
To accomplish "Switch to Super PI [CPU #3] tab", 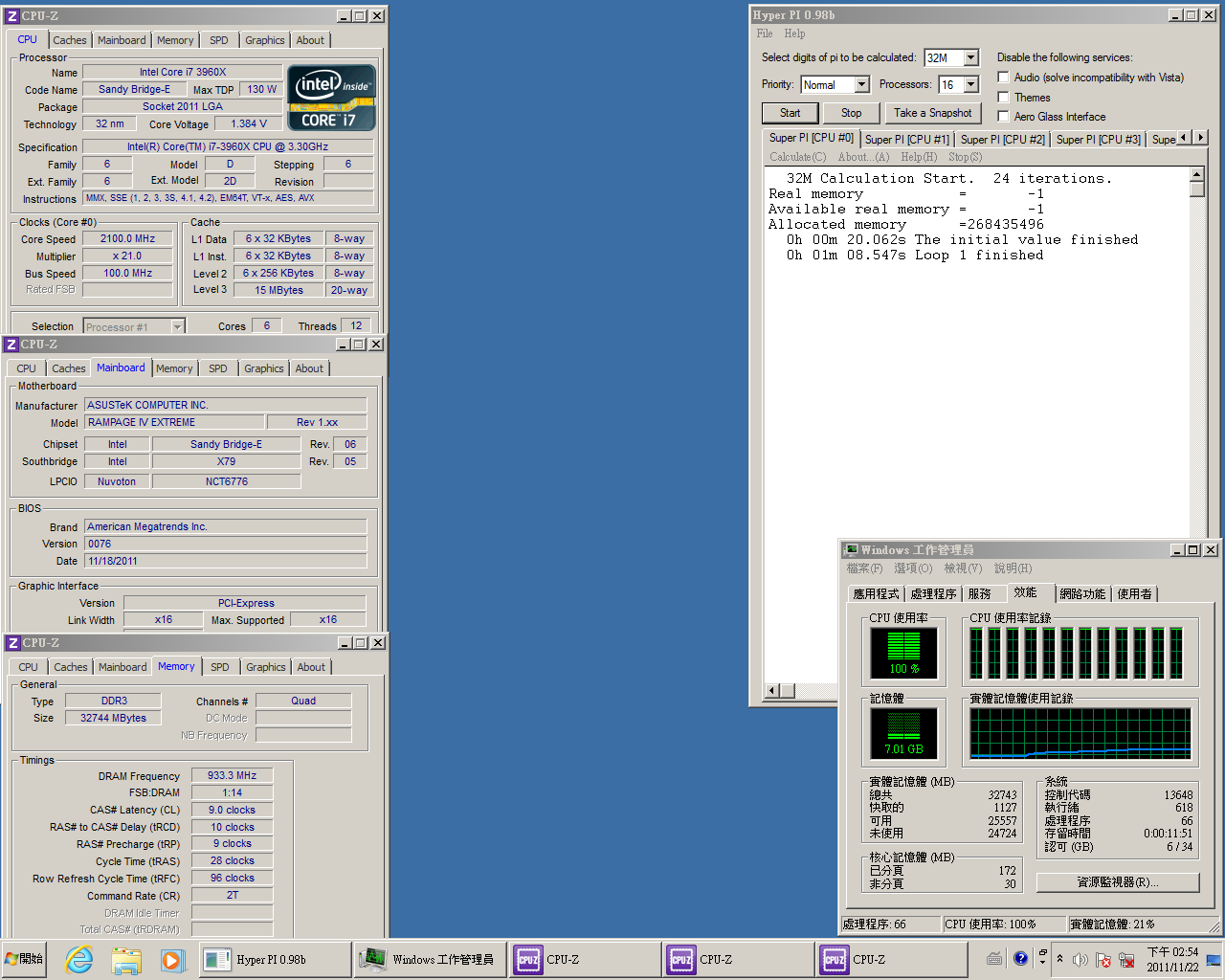I will coord(1099,140).
